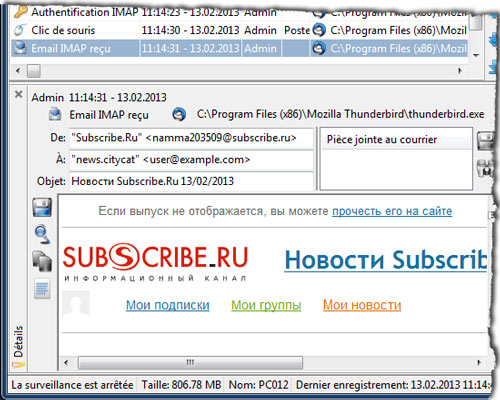500x400 pixels.
Task: Click the Dernier enregistrement status entry
Action: coord(393,385)
